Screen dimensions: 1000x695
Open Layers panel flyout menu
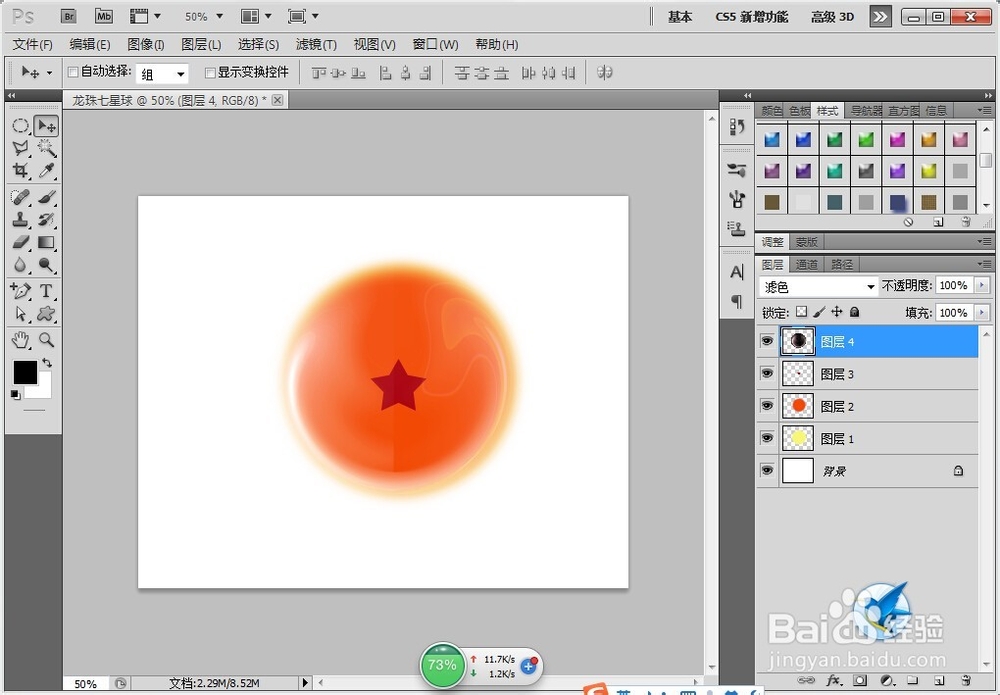click(983, 264)
